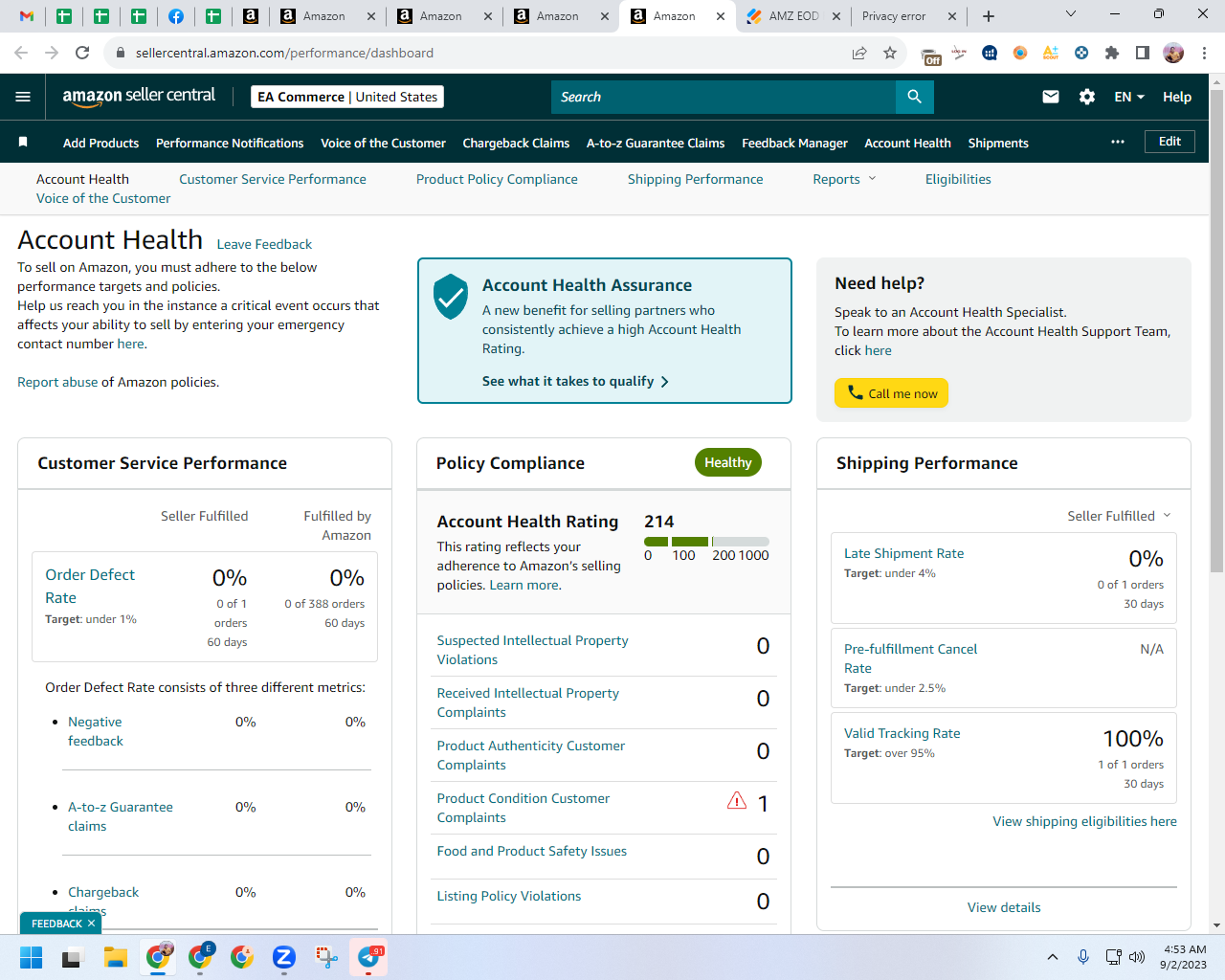Click the Help link in header
Image resolution: width=1225 pixels, height=980 pixels.
[1177, 97]
